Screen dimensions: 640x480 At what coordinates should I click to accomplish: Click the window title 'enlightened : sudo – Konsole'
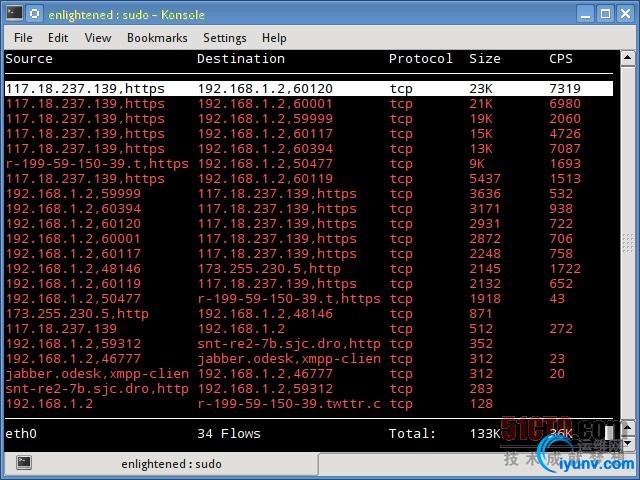tap(126, 15)
